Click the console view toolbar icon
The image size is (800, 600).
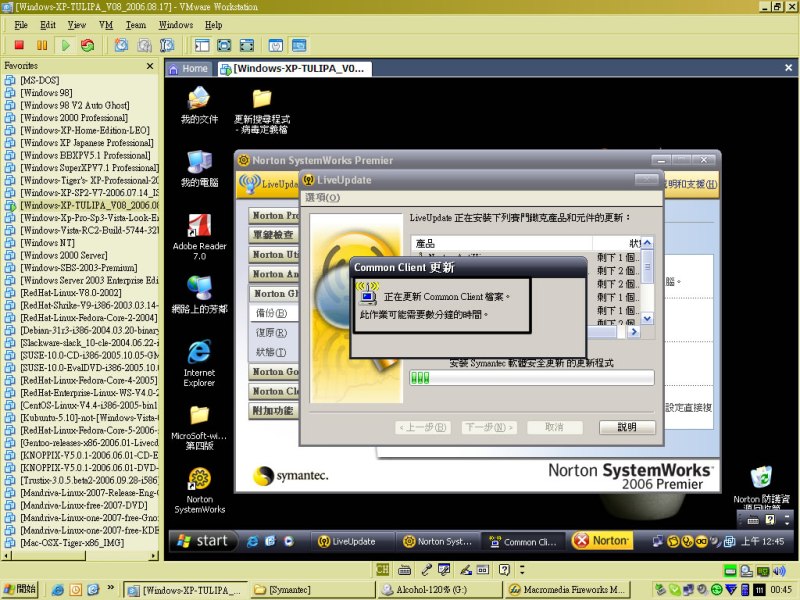(x=299, y=45)
